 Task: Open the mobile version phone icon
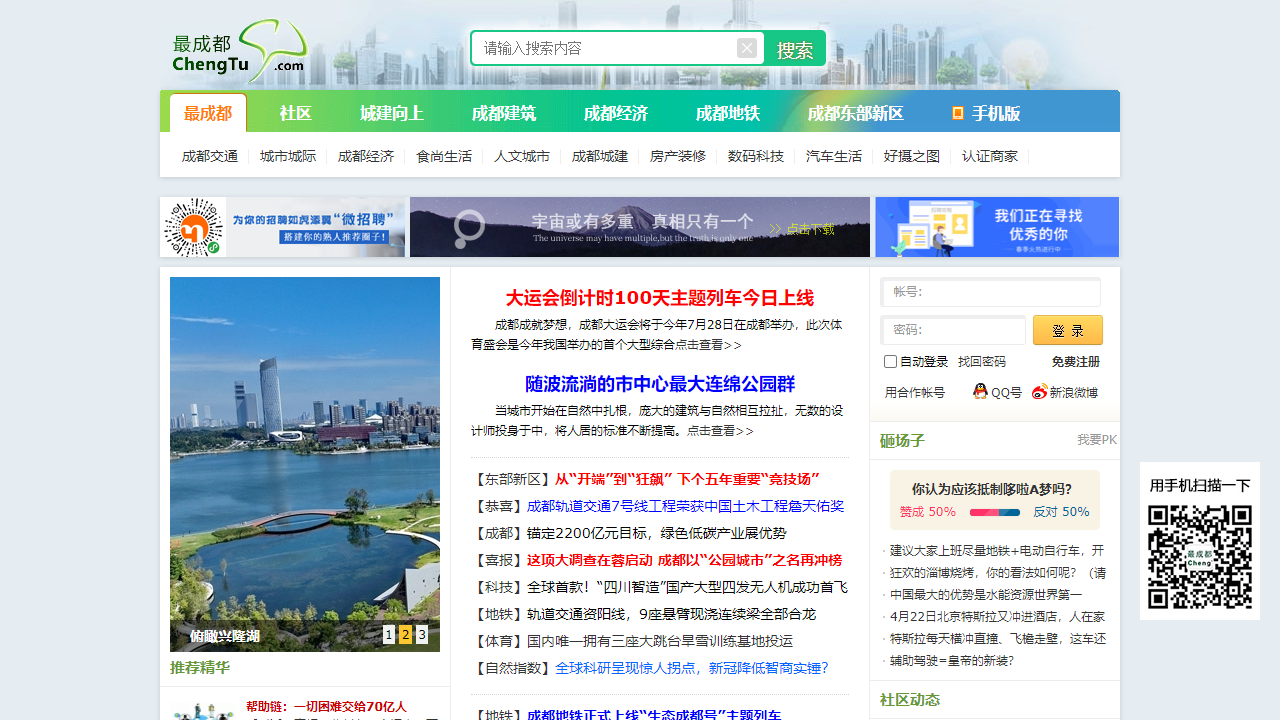[957, 113]
